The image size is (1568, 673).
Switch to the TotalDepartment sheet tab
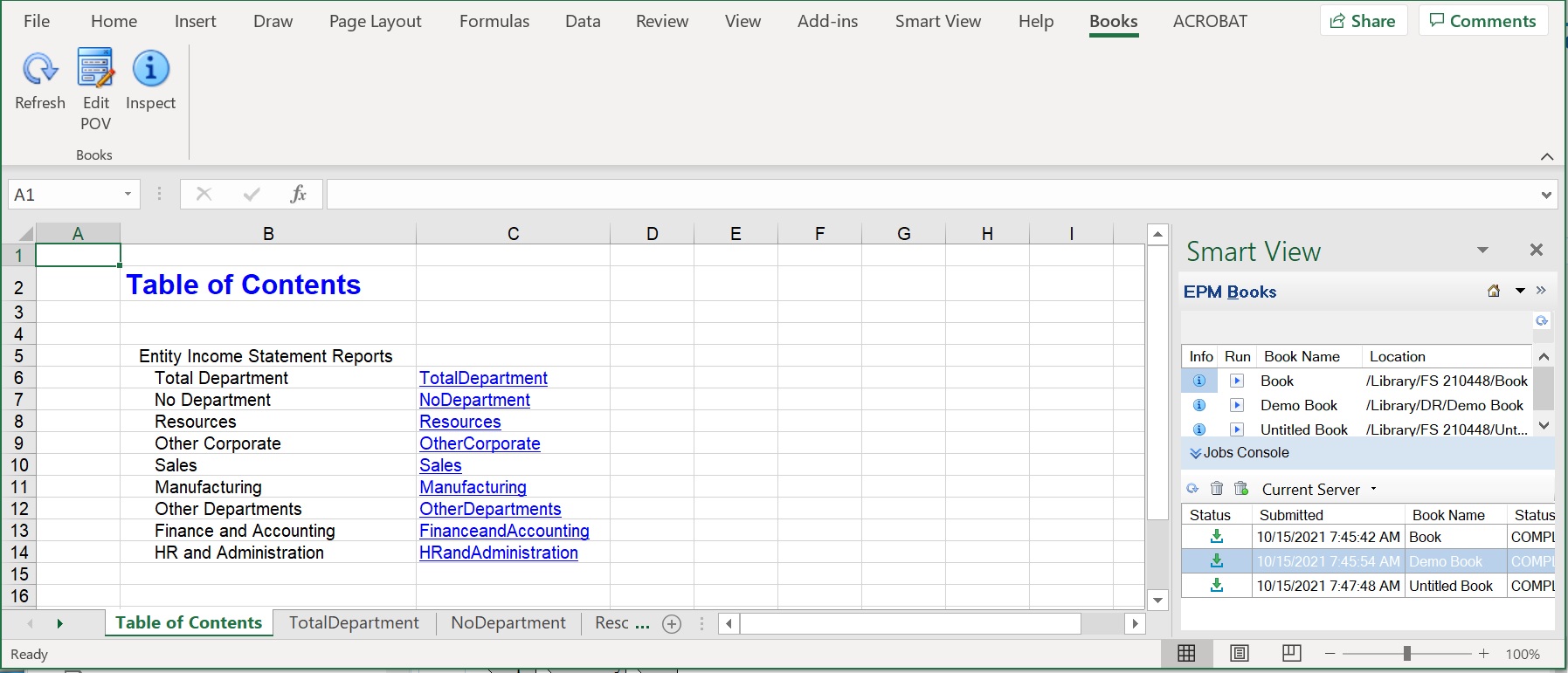[354, 623]
